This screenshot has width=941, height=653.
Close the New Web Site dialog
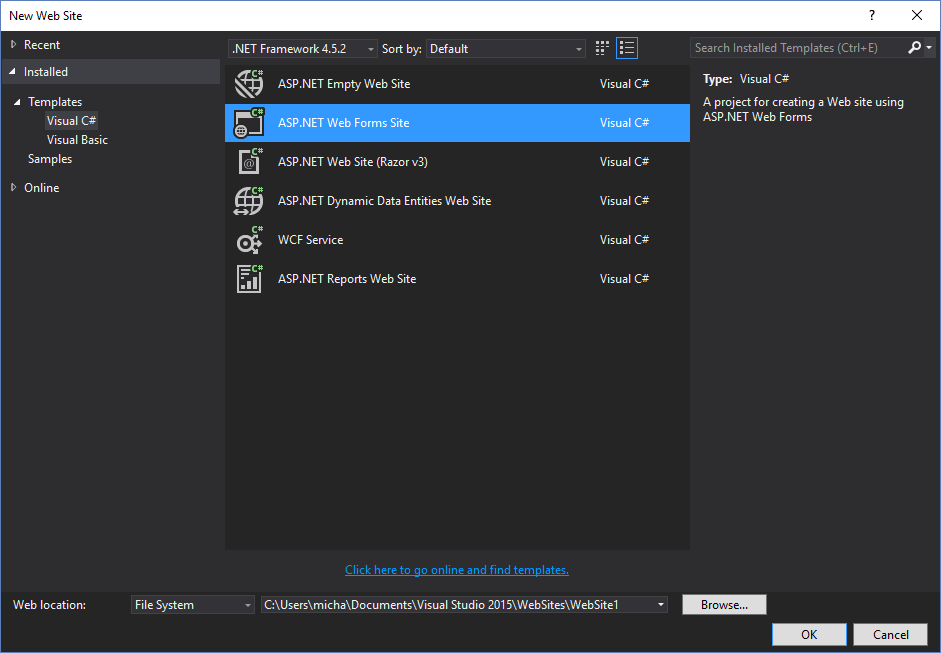click(917, 16)
